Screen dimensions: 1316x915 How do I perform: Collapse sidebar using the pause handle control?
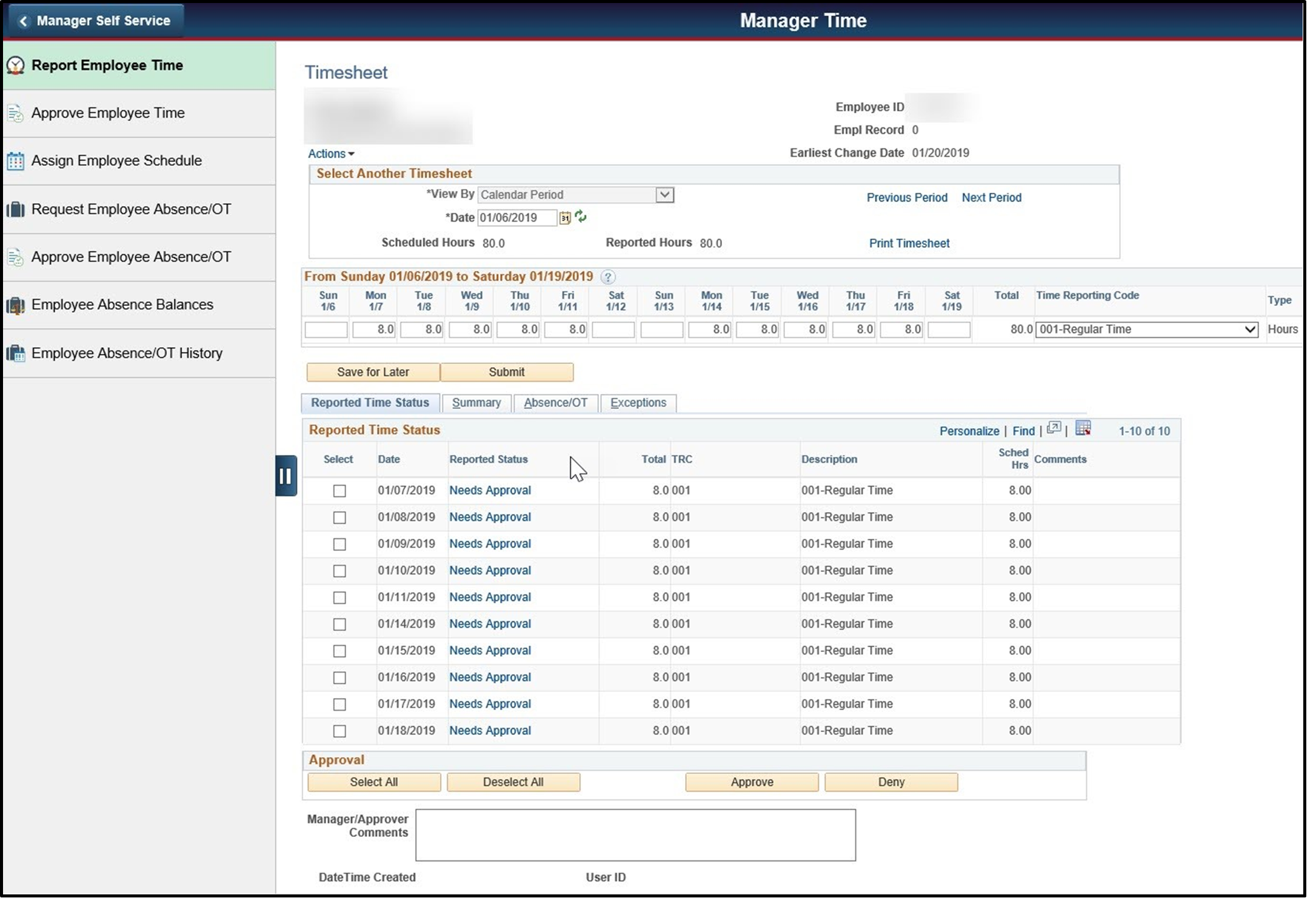coord(286,476)
